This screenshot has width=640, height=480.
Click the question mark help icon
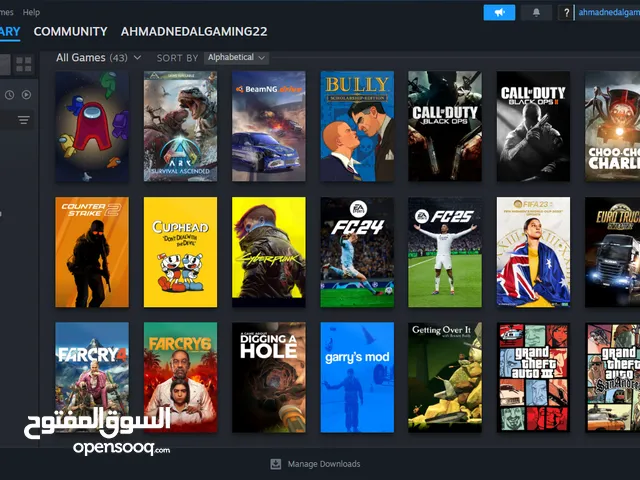(x=566, y=13)
